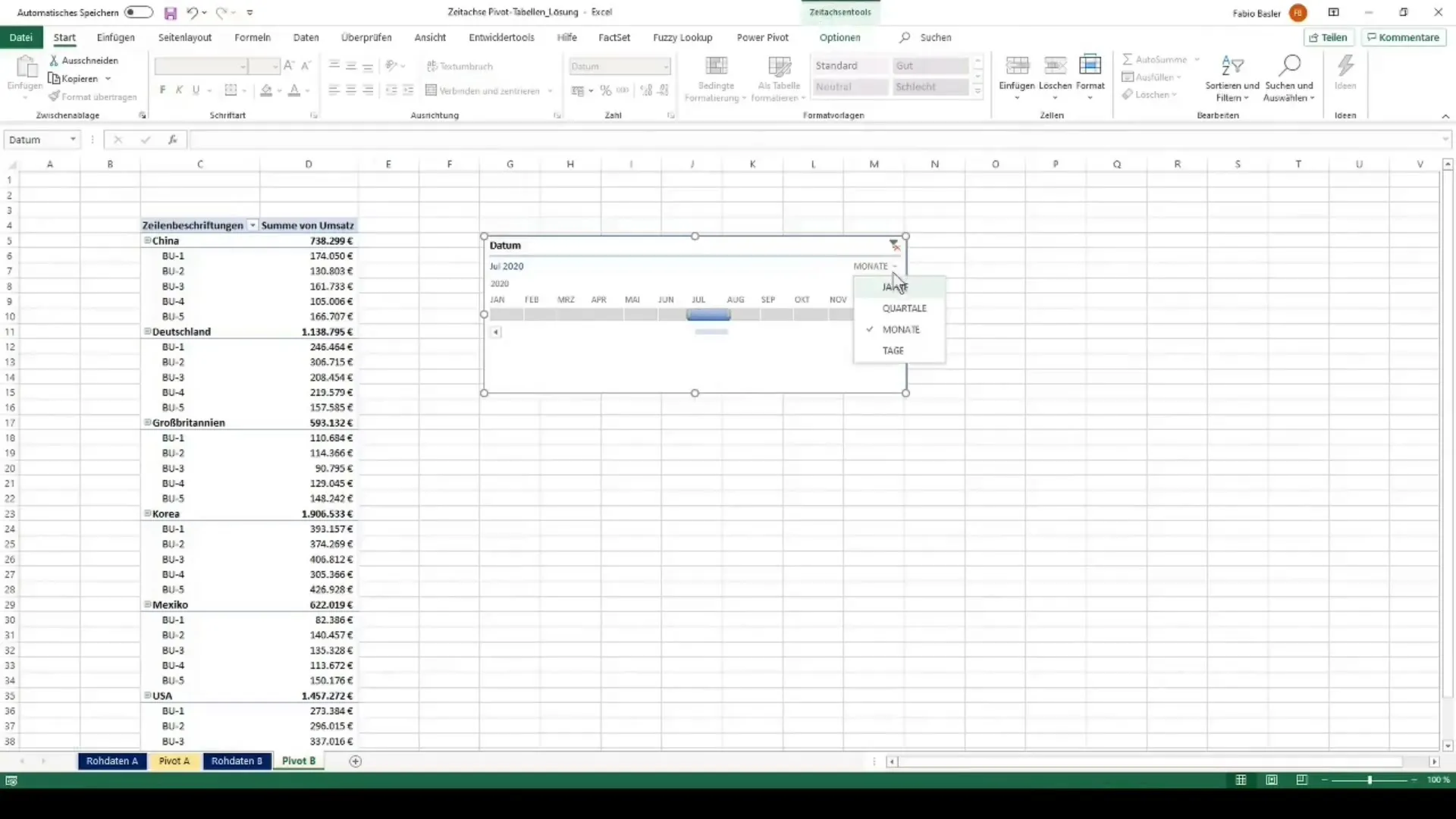This screenshot has width=1456, height=819.
Task: Click the Kommentare button
Action: (x=1404, y=37)
